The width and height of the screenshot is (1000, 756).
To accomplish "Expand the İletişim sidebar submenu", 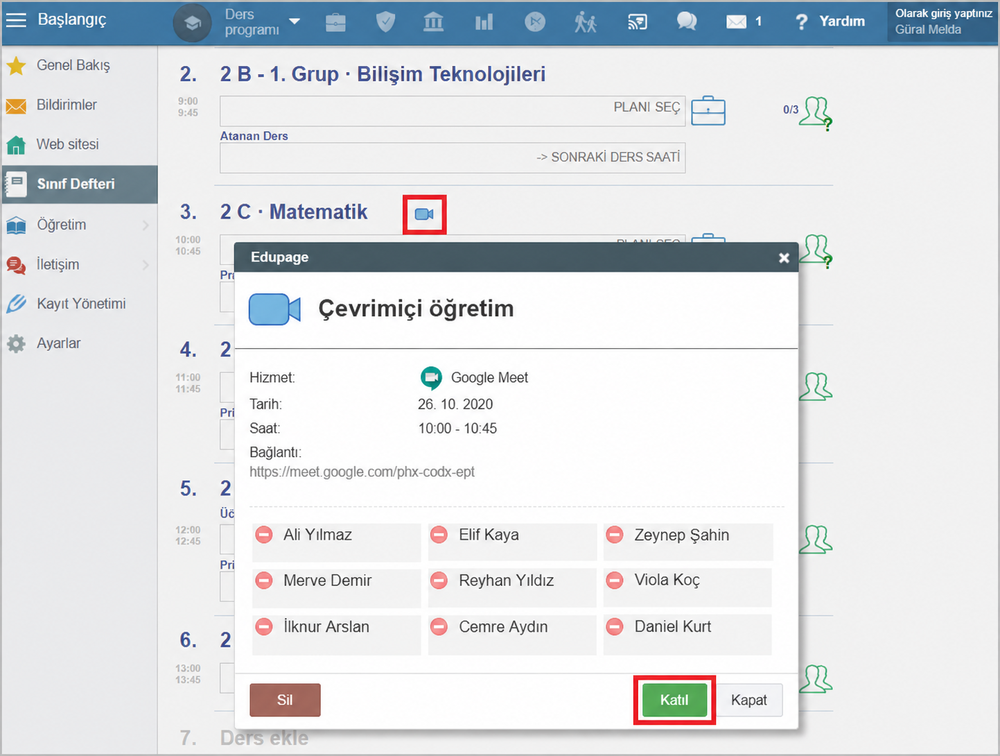I will (x=145, y=264).
